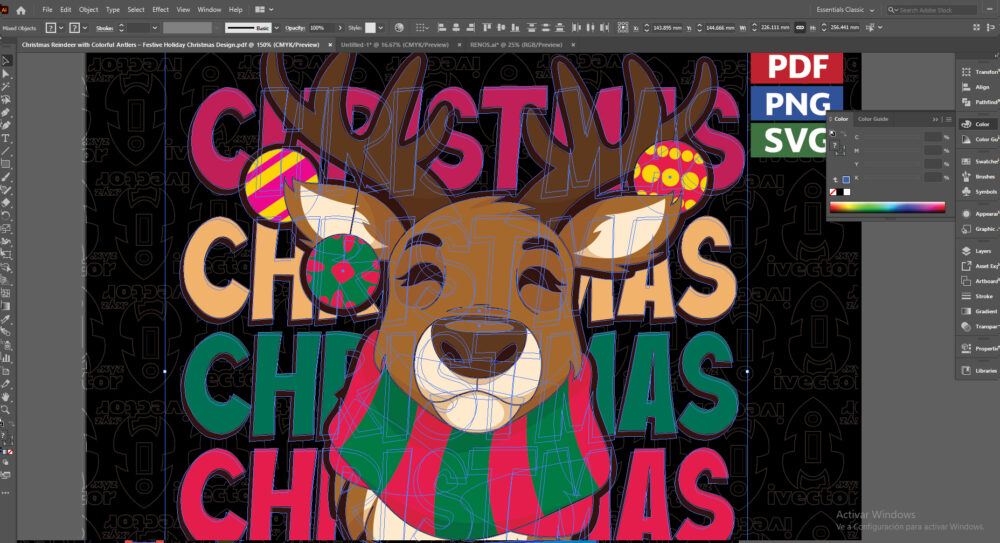Open the Artboards panel
1000x543 pixels.
coord(981,281)
